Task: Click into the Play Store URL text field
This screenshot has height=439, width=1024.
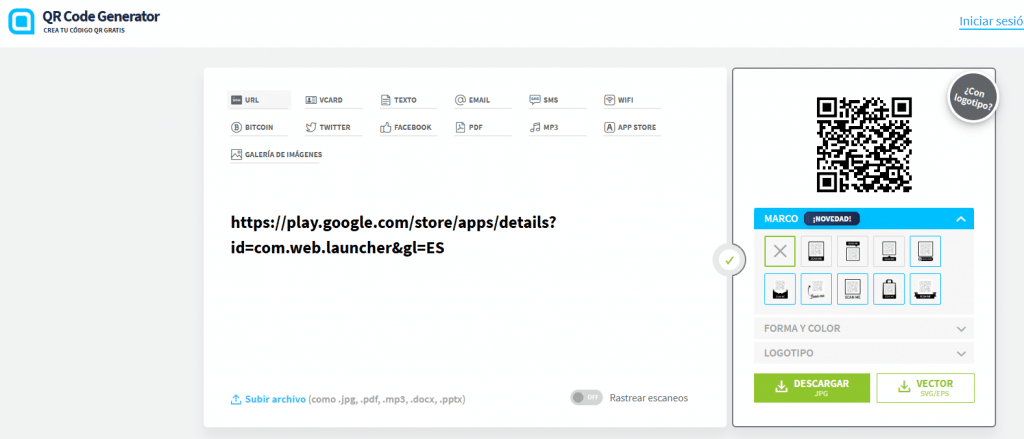Action: tap(394, 235)
